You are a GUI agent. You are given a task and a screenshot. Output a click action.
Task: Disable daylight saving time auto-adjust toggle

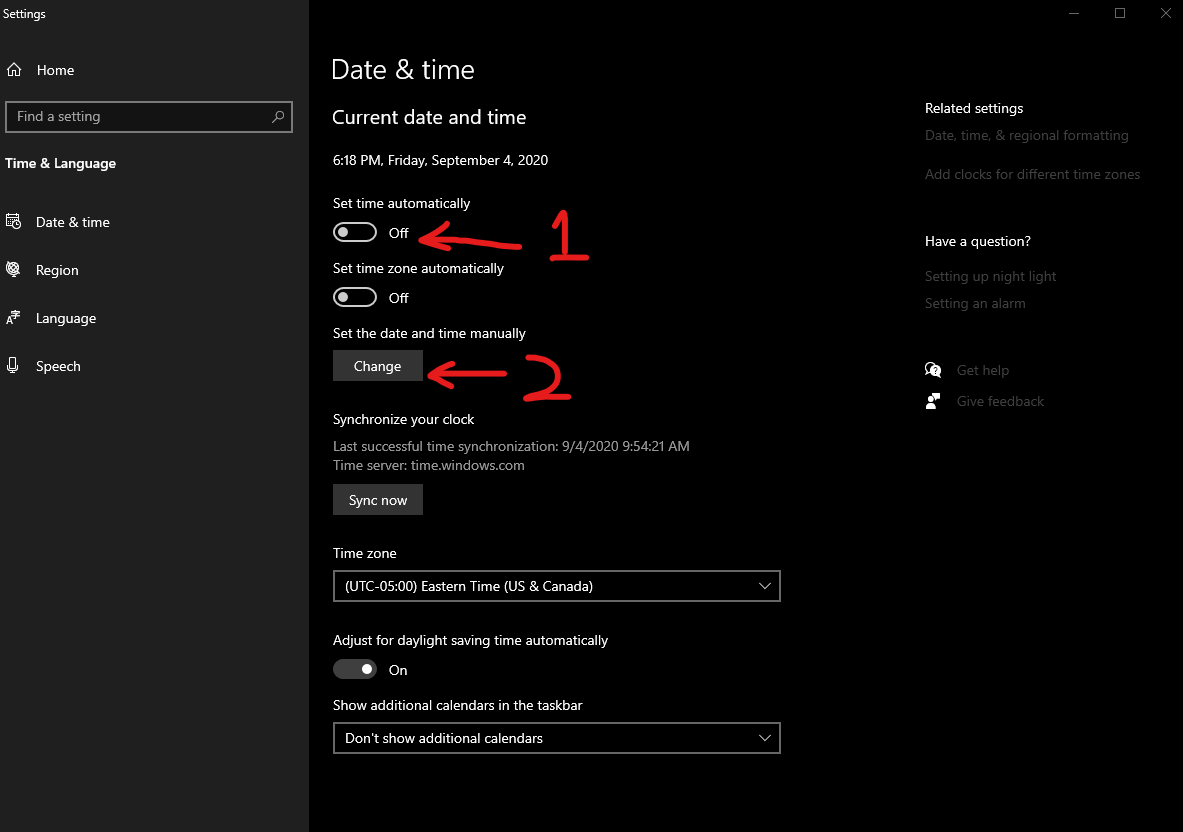tap(355, 670)
